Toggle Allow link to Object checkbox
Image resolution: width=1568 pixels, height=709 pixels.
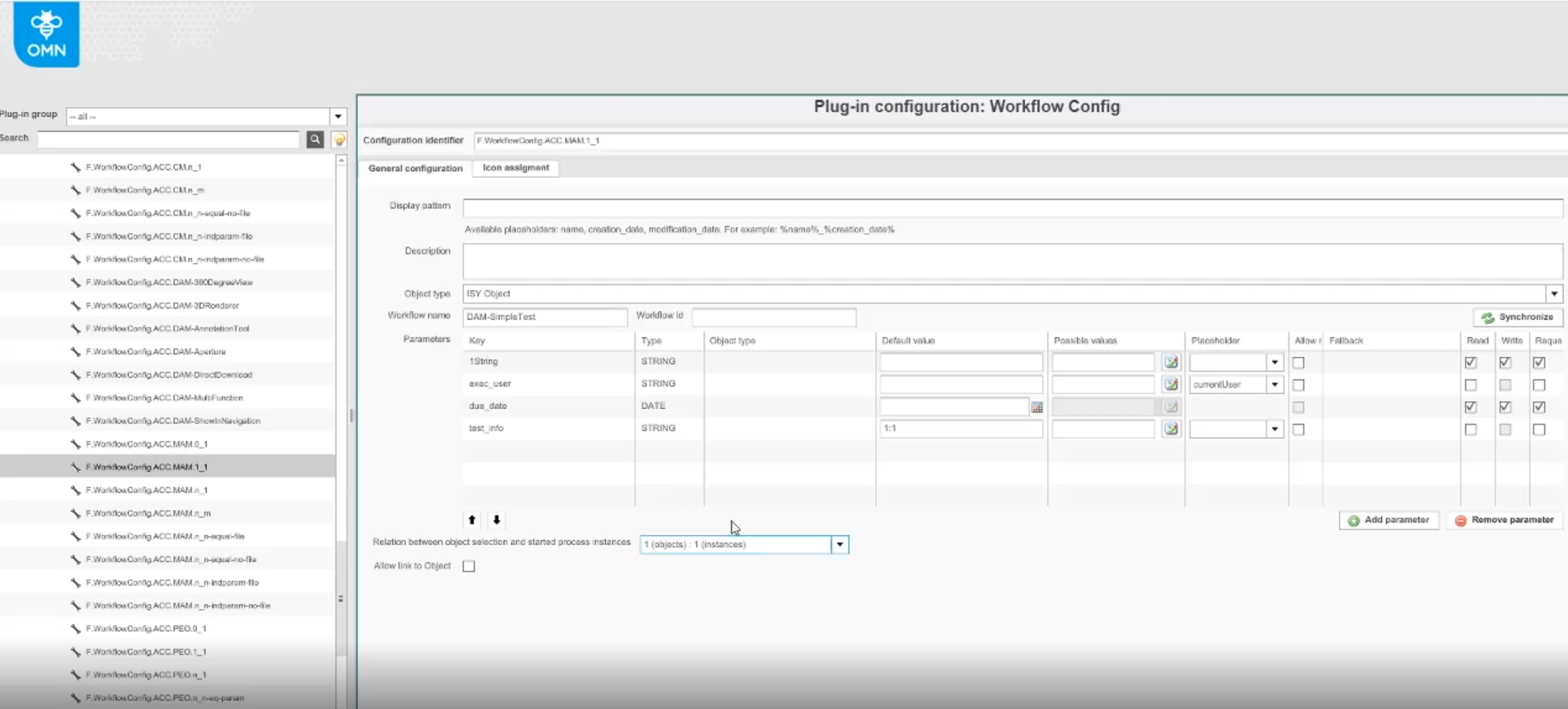(469, 566)
